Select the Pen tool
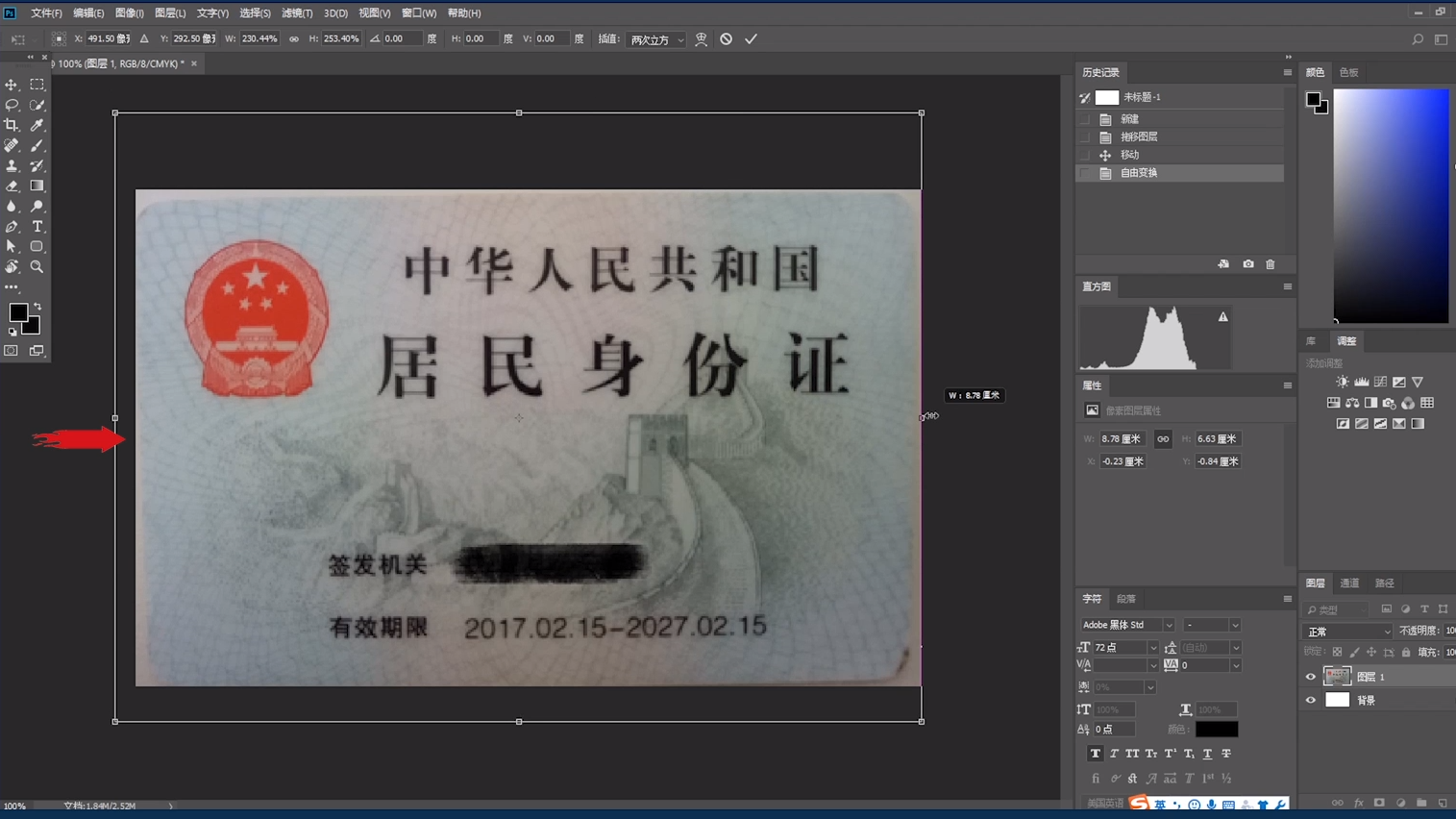 (12, 227)
